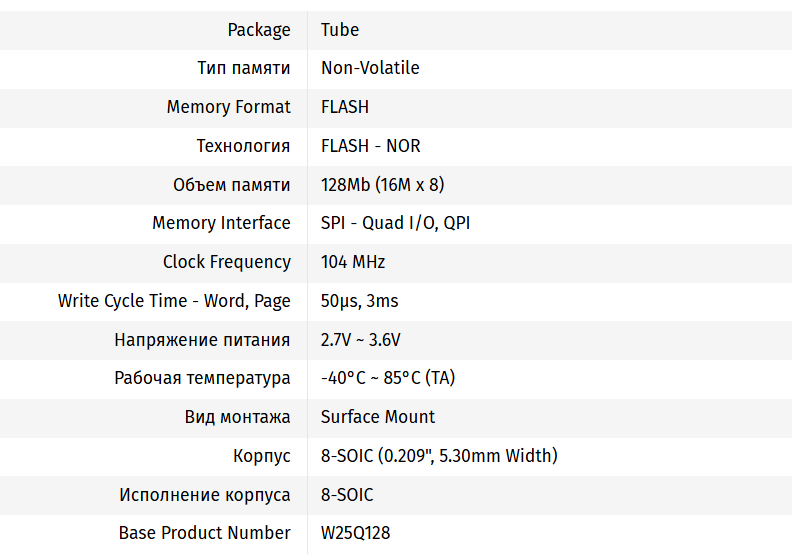
Task: Click the Memory Interface label
Action: (221, 223)
